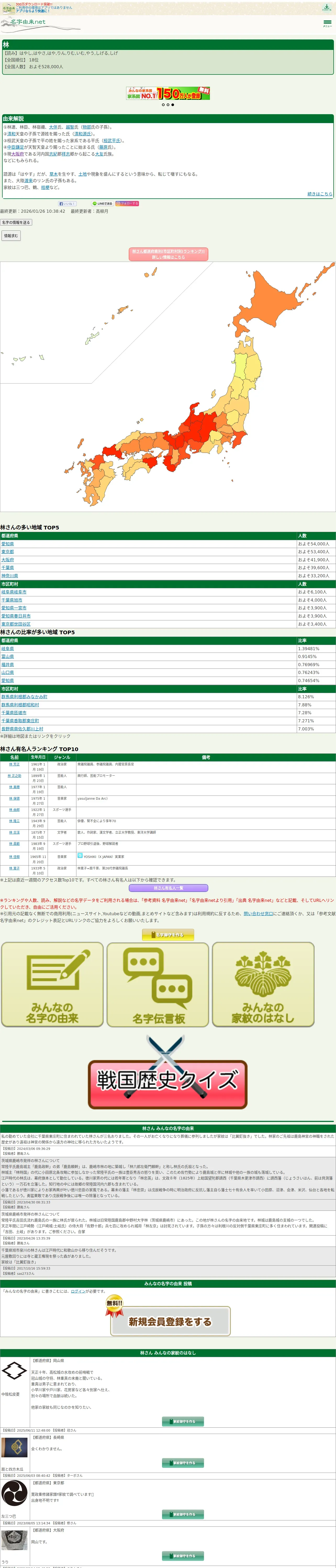Open the 千葉県旭市 link
The image size is (336, 1568).
12,600
